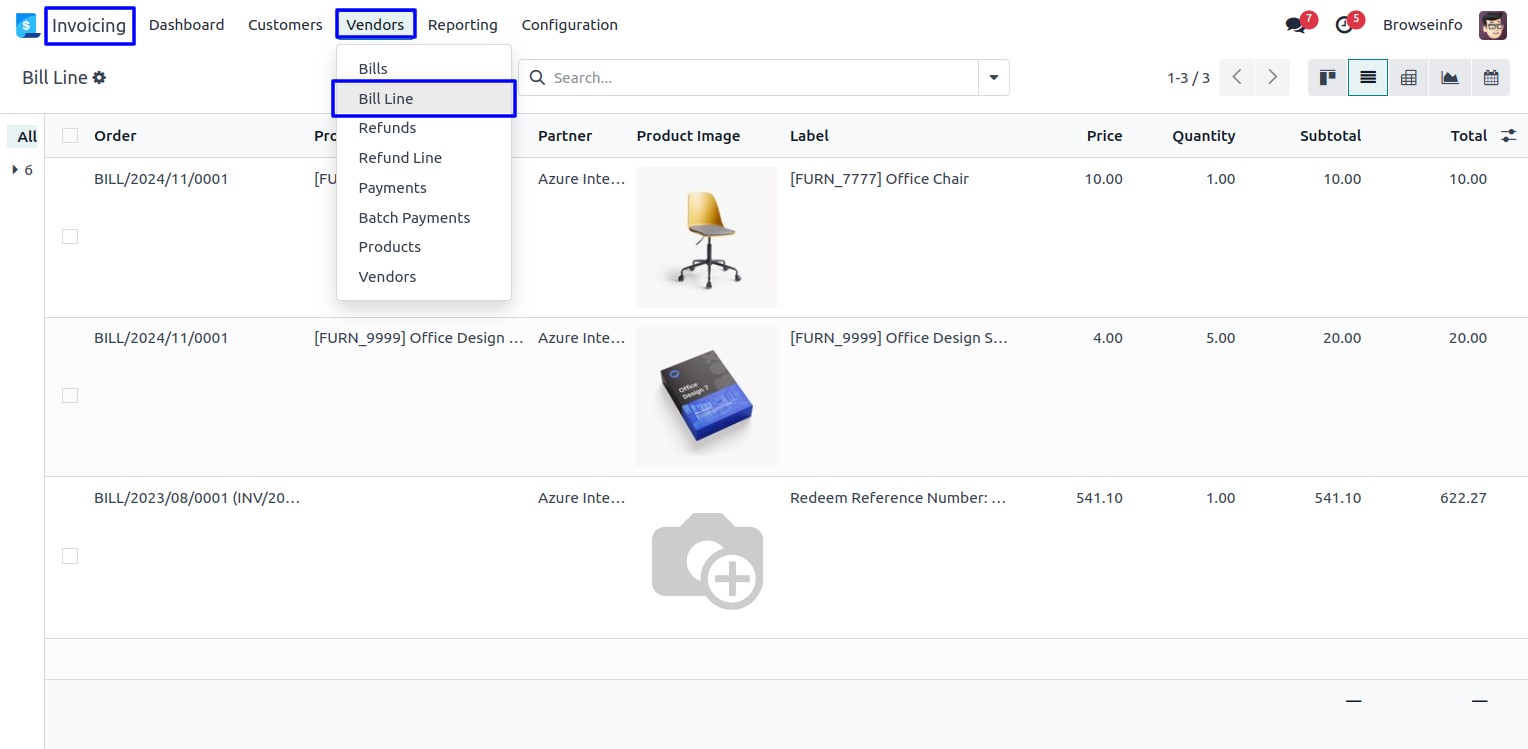Click the 5.00 quantity cell
This screenshot has width=1528, height=749.
coord(1220,338)
